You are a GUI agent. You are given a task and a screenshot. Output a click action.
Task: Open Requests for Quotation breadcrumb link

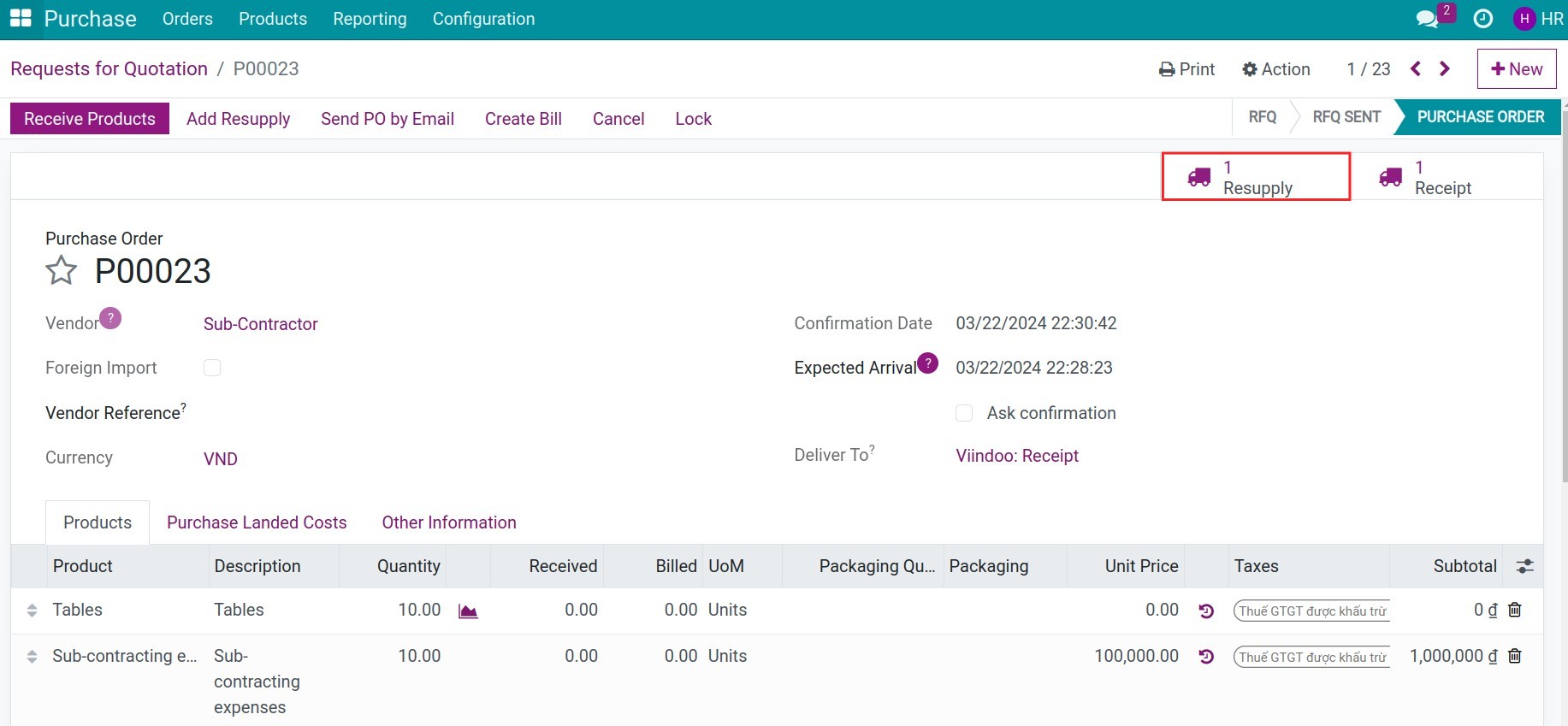point(109,68)
